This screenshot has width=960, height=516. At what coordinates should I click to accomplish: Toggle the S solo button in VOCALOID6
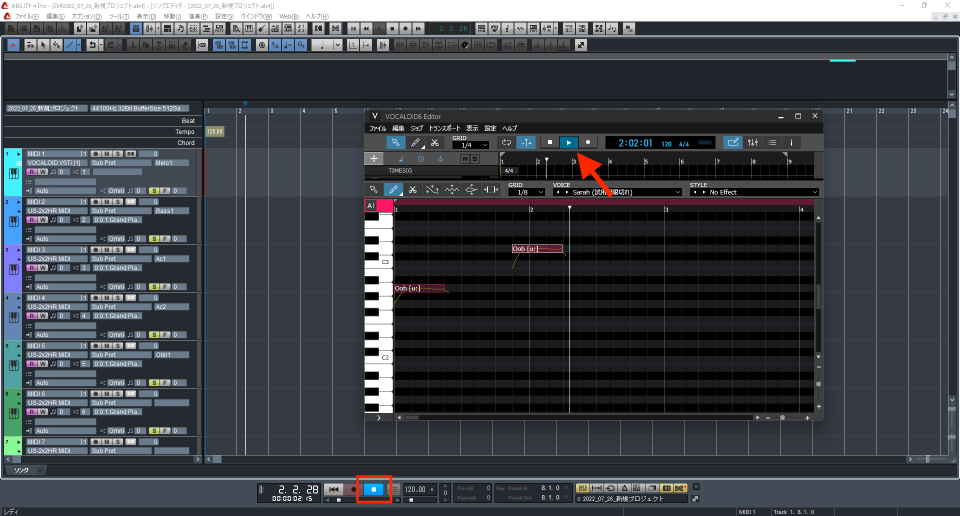[474, 159]
